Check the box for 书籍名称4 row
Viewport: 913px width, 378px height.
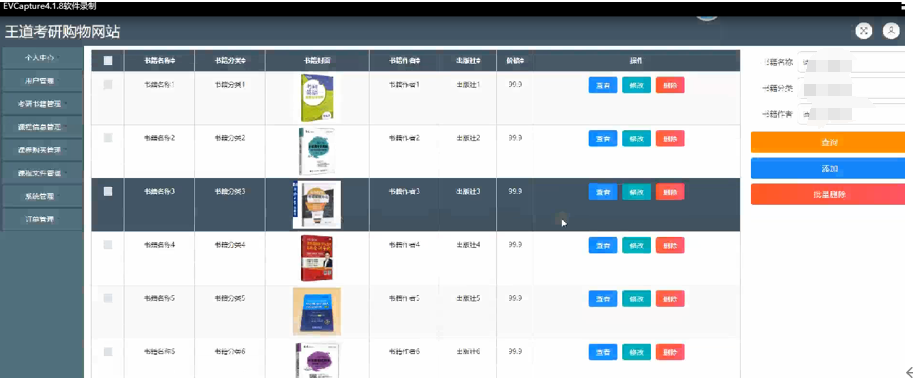coord(108,245)
